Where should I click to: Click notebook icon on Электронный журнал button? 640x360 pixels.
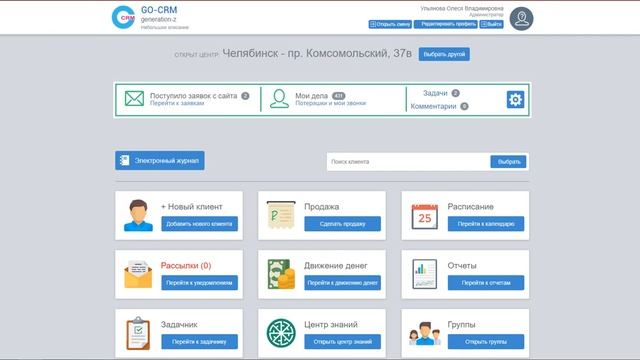click(x=125, y=160)
